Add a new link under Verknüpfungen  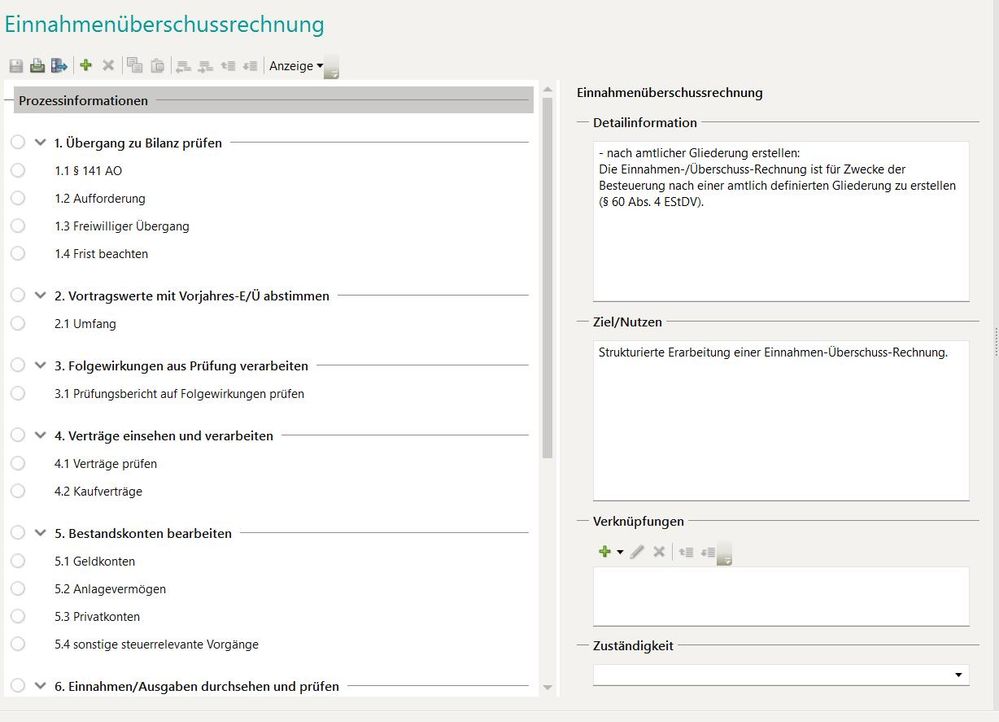(x=604, y=552)
